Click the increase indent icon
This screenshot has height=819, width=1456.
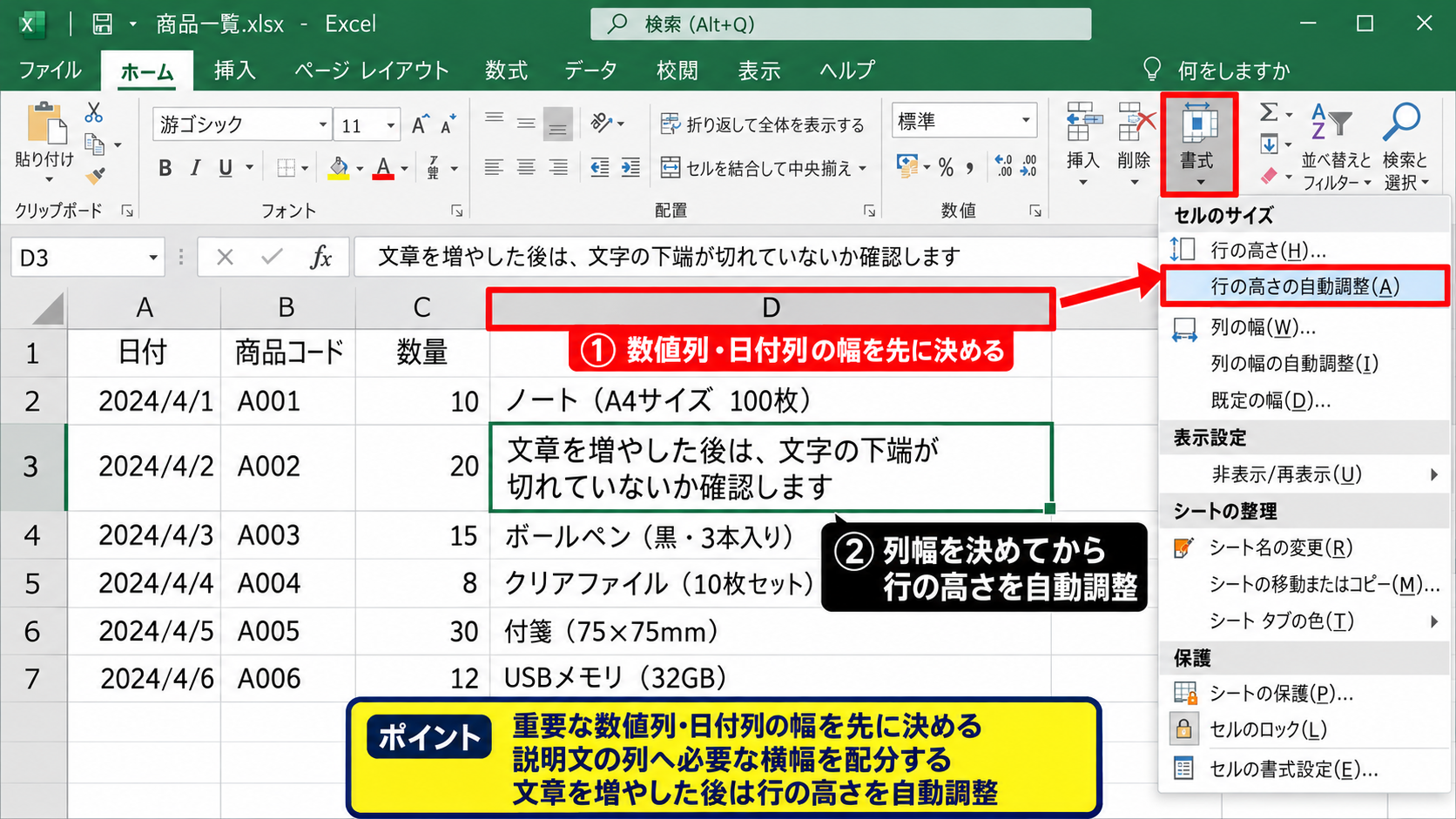pos(630,167)
